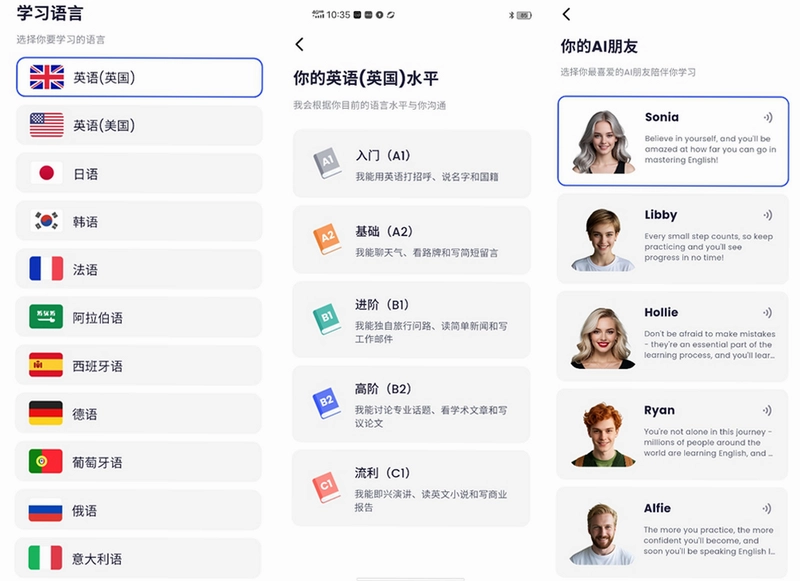Select the 进阶 (B1) level card
Screen dimensions: 800x581
pyautogui.click(x=411, y=320)
